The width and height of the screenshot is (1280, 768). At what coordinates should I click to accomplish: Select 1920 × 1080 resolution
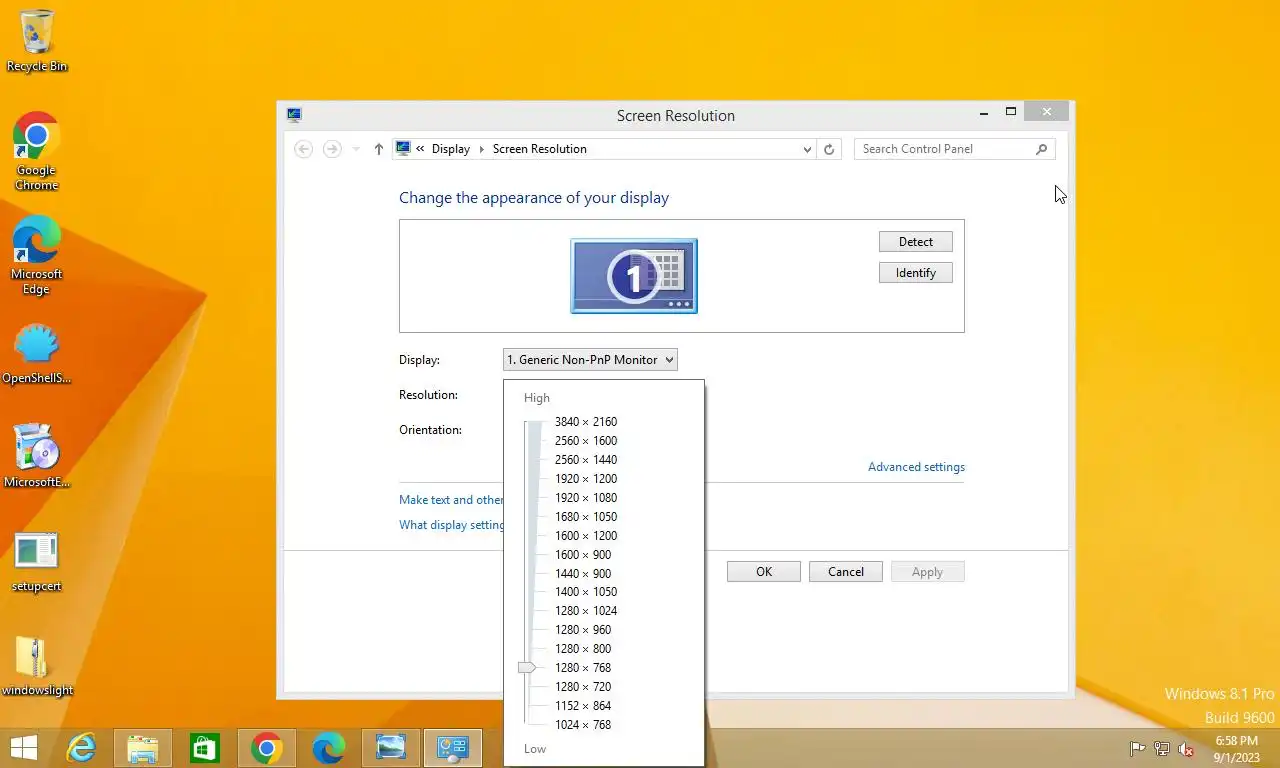point(586,498)
